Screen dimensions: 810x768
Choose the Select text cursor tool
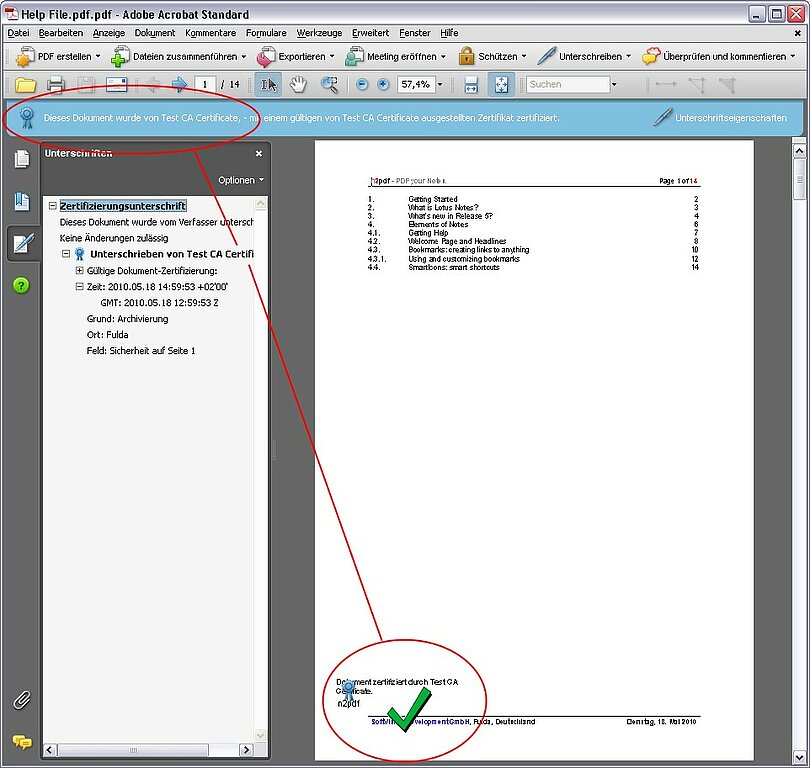pyautogui.click(x=268, y=85)
